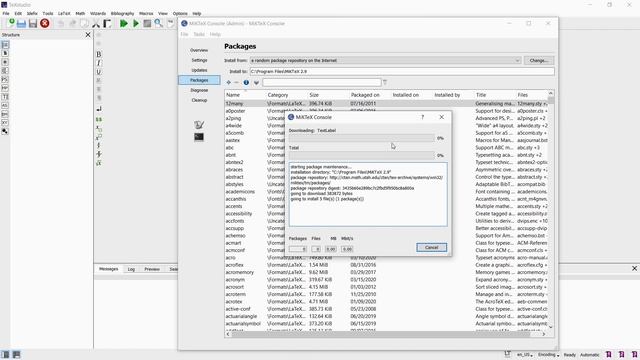Toggle bottom panel button in bottom-left status bar
This screenshot has width=640, height=360.
point(16,354)
